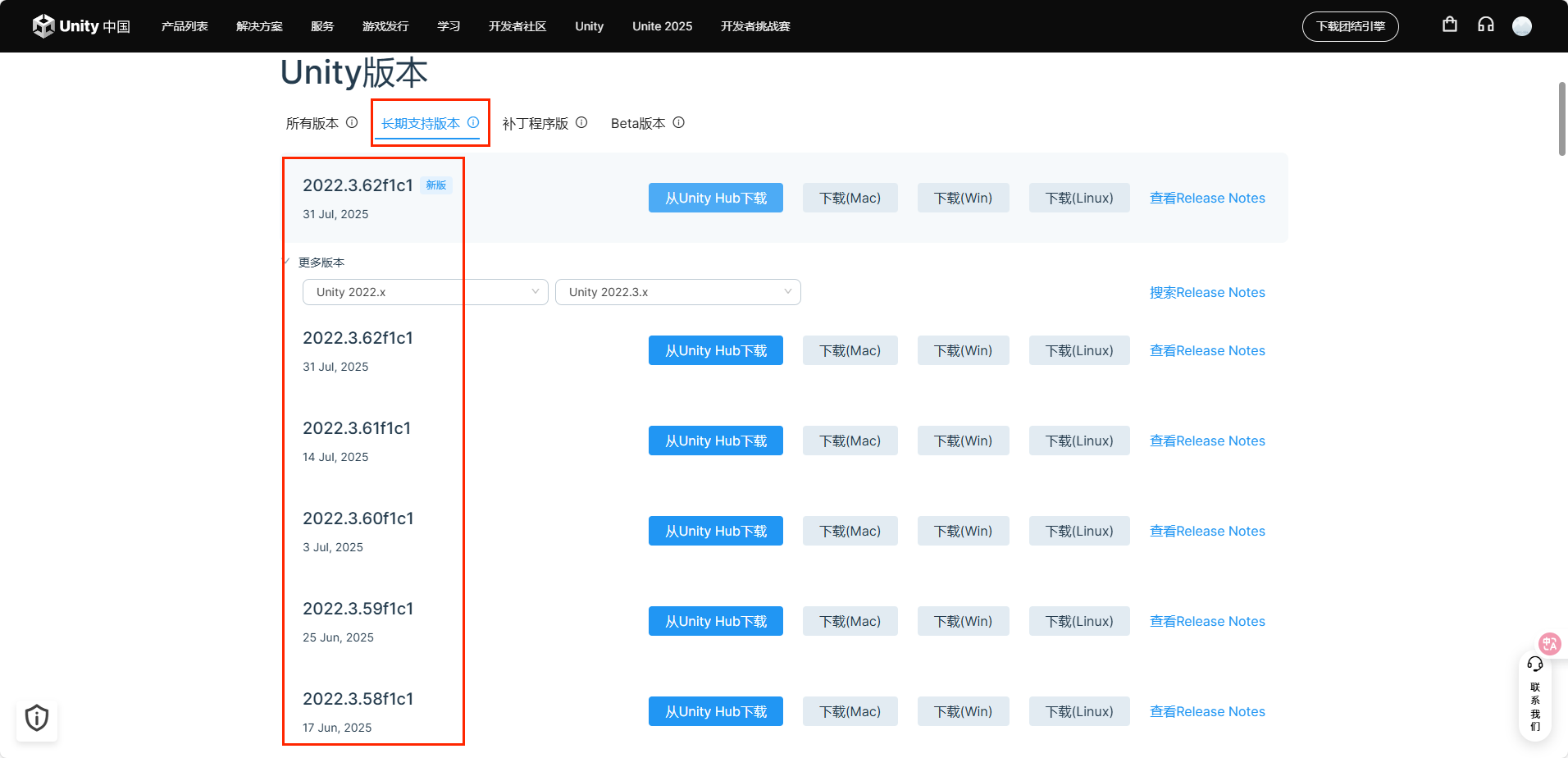
Task: Open the Unity 2022.3.x dropdown
Action: pos(677,292)
